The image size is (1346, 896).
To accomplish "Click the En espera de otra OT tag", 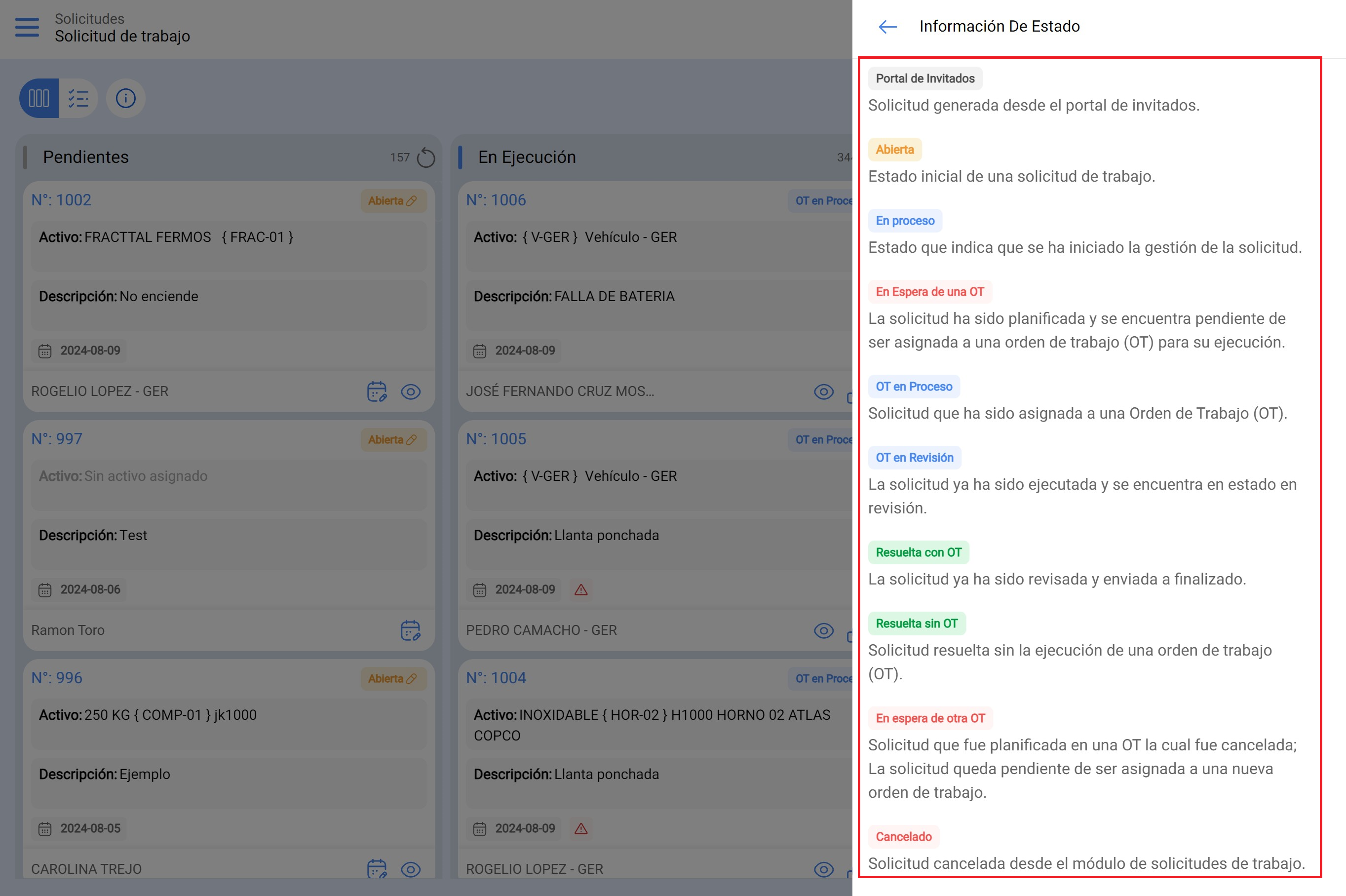I will (x=931, y=718).
